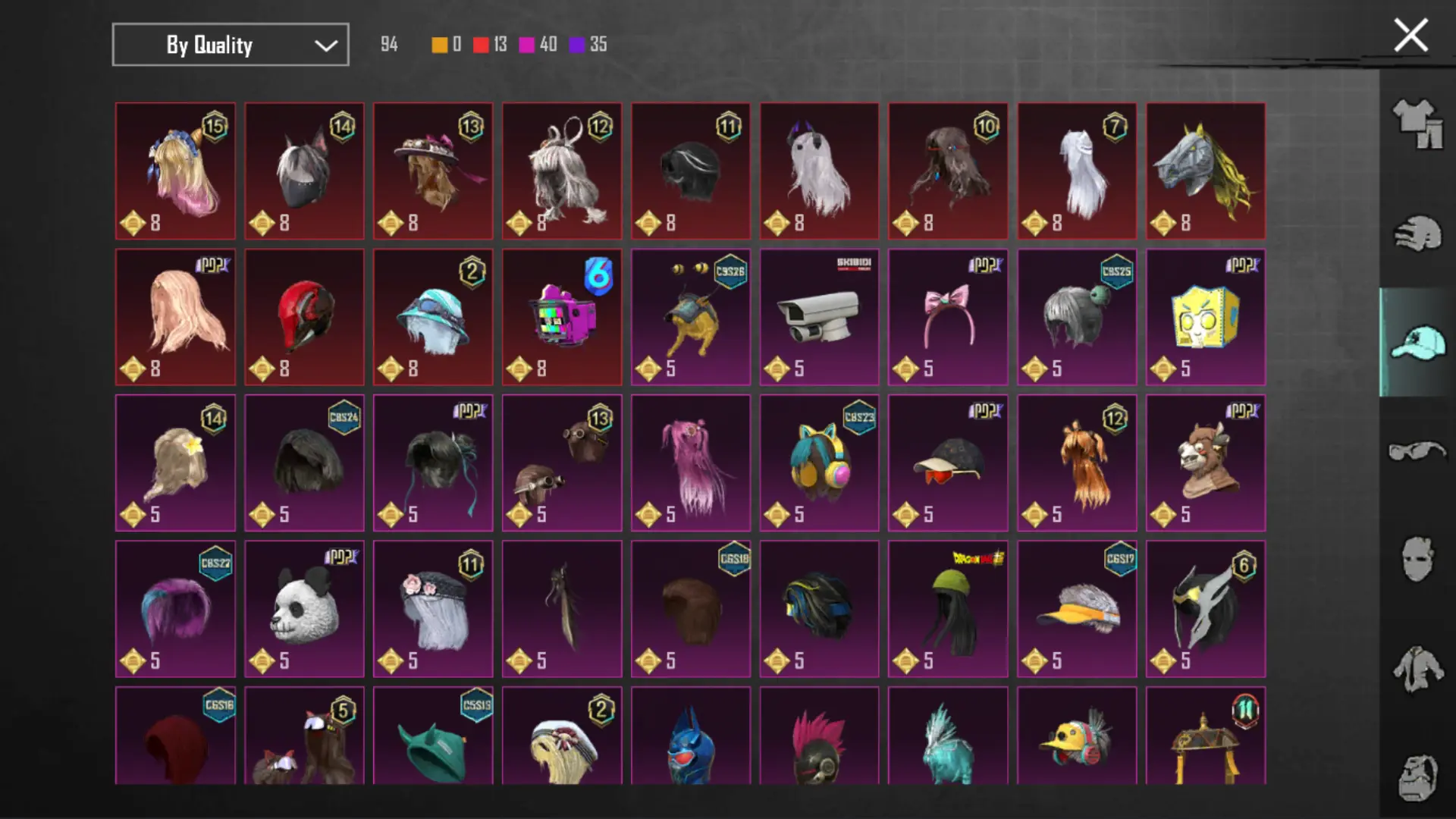Image resolution: width=1456 pixels, height=819 pixels.
Task: Select the security camera Skibidi headgear
Action: [819, 317]
